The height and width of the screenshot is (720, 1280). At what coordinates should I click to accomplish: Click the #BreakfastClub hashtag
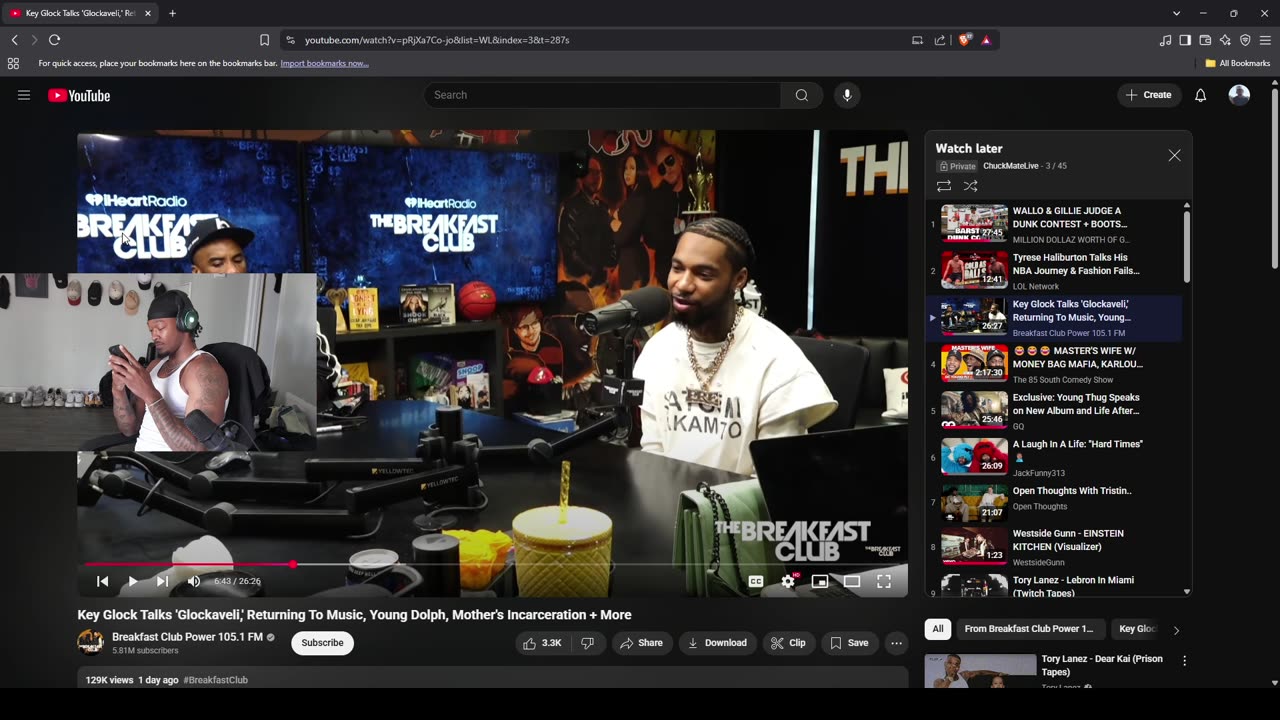coord(216,680)
